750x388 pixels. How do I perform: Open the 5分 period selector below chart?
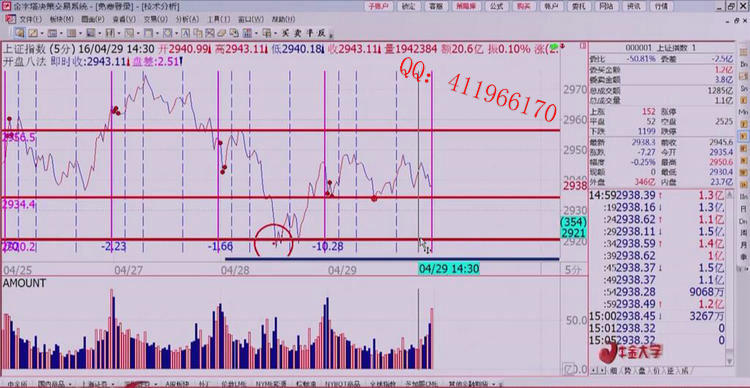point(572,269)
